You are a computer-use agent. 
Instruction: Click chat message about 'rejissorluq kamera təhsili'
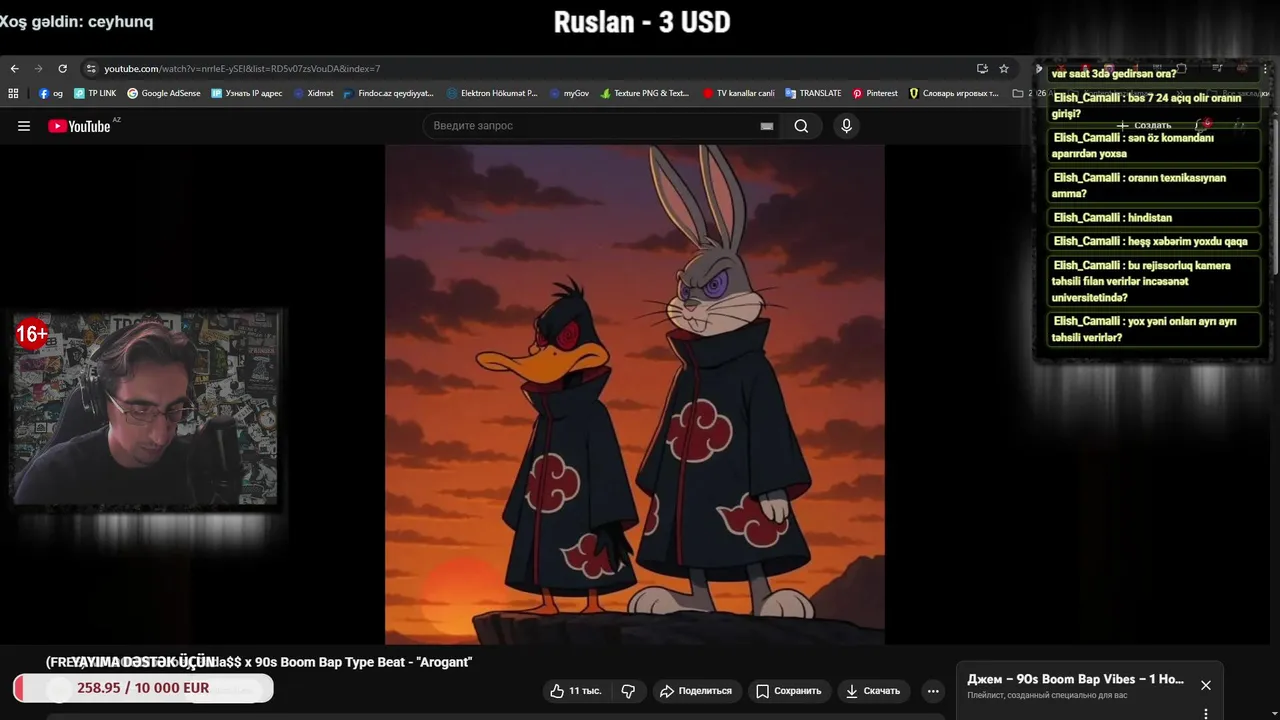[1155, 281]
